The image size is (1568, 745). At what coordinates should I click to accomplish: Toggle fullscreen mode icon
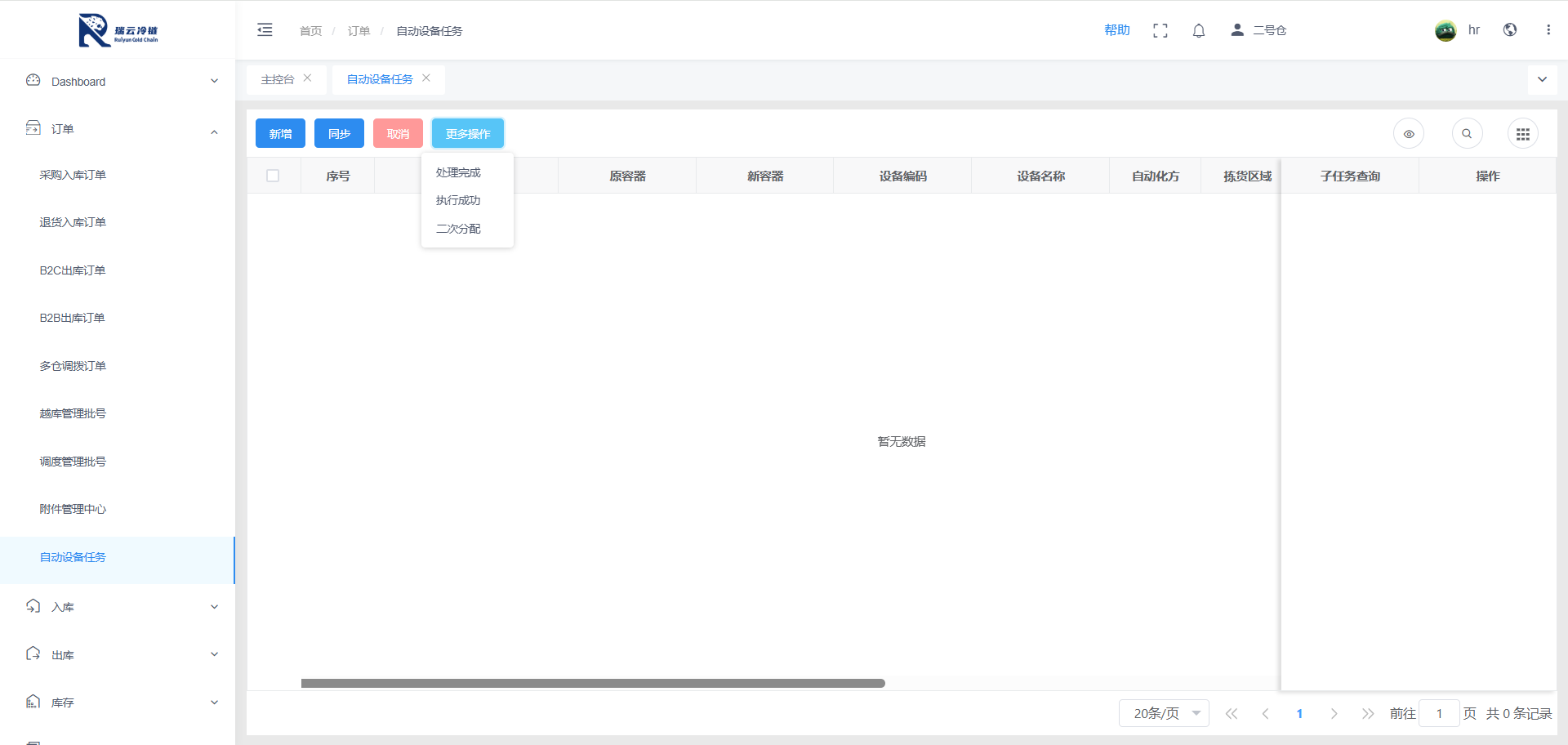tap(1160, 30)
